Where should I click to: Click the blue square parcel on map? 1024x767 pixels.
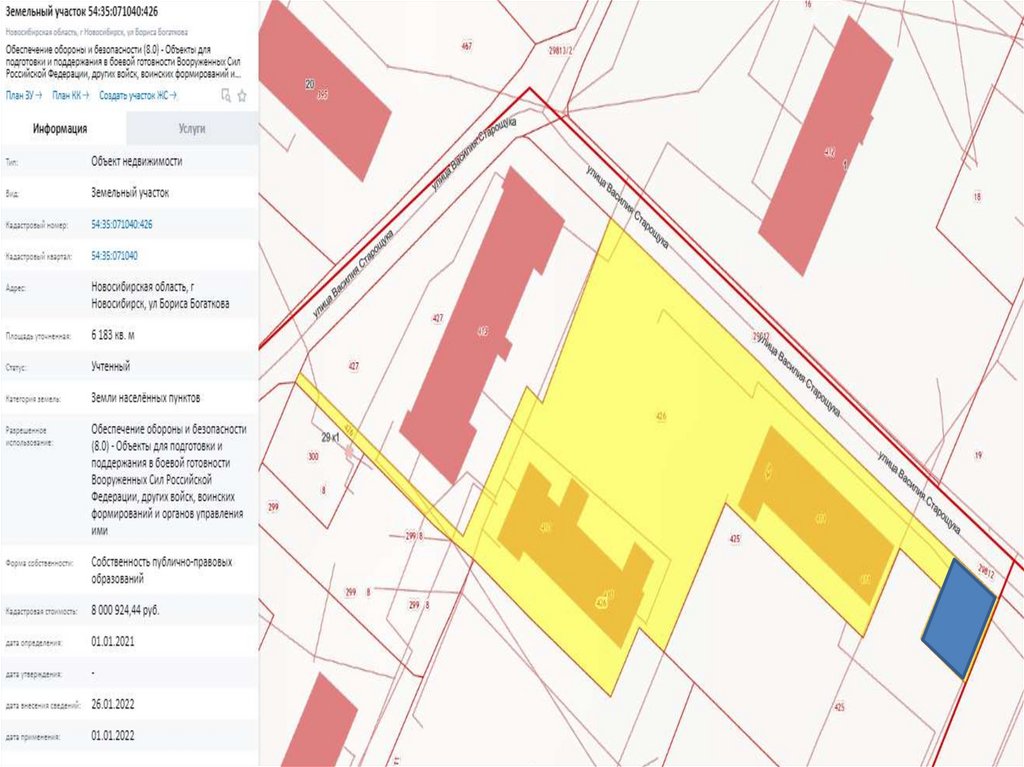pyautogui.click(x=959, y=617)
